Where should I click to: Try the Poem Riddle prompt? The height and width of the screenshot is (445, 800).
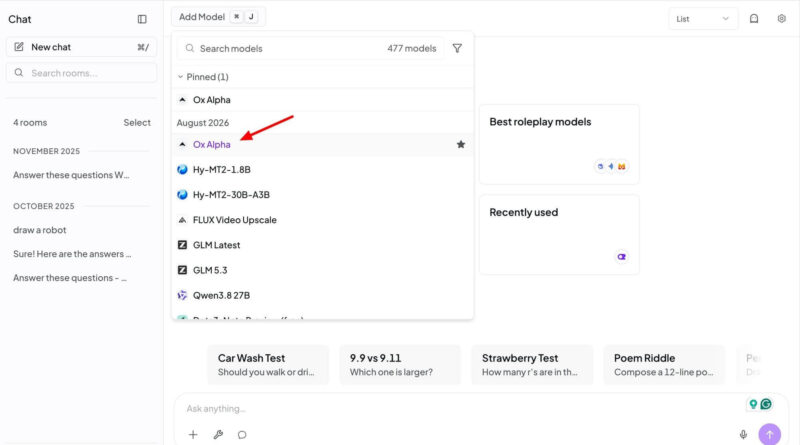click(664, 365)
